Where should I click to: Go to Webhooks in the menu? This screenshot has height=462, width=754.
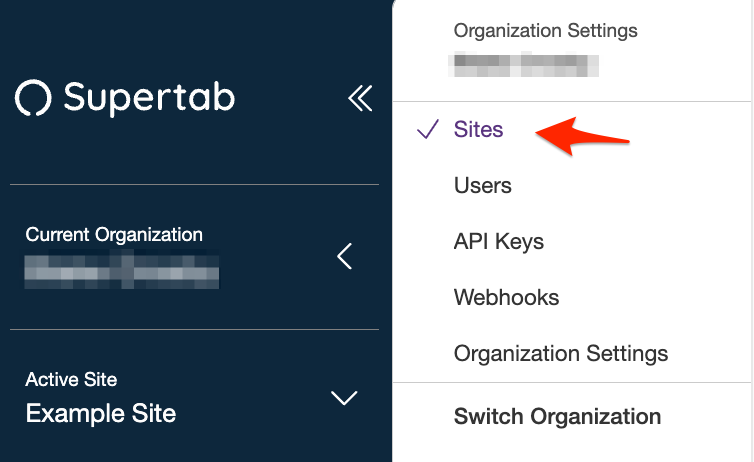506,297
